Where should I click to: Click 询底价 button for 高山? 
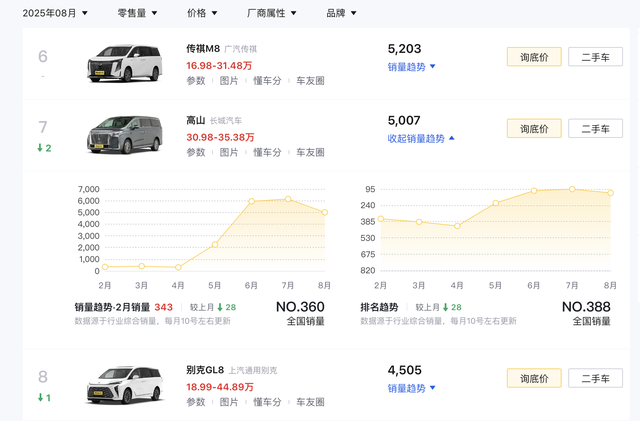534,129
